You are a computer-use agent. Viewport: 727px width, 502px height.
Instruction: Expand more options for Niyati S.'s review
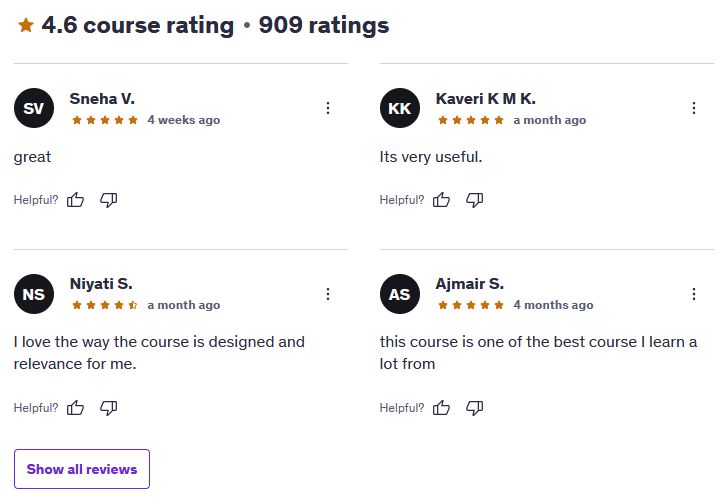coord(328,294)
